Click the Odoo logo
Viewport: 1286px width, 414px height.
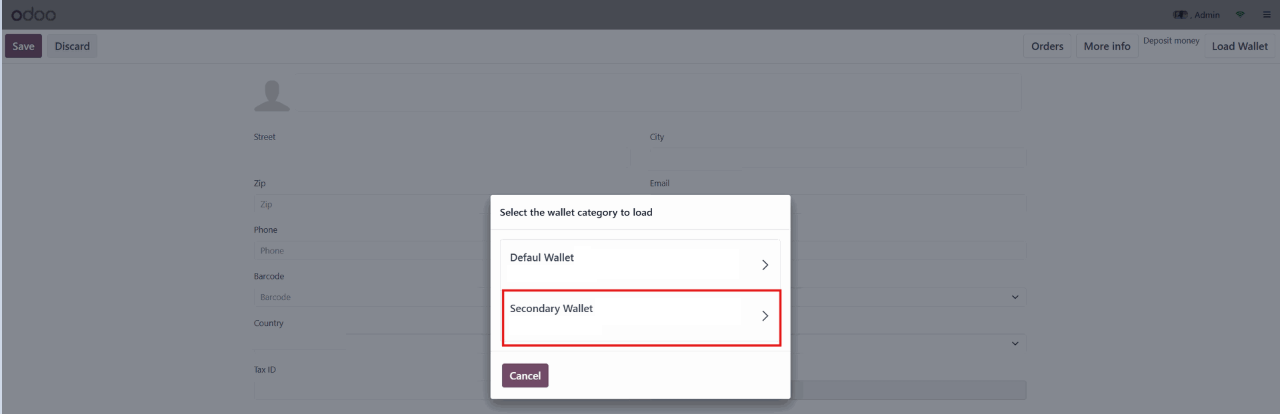[x=34, y=15]
